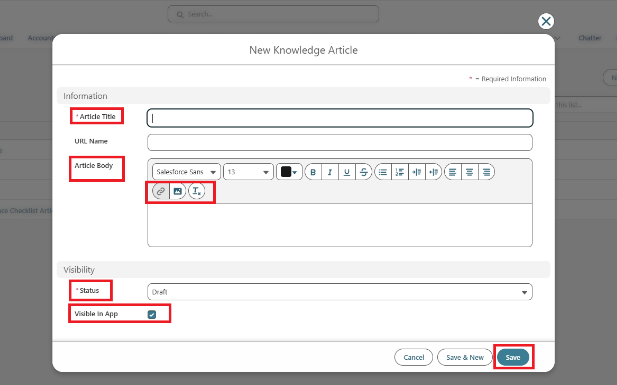The image size is (617, 385).
Task: Open the Salesforce Sans font dropdown
Action: point(186,172)
